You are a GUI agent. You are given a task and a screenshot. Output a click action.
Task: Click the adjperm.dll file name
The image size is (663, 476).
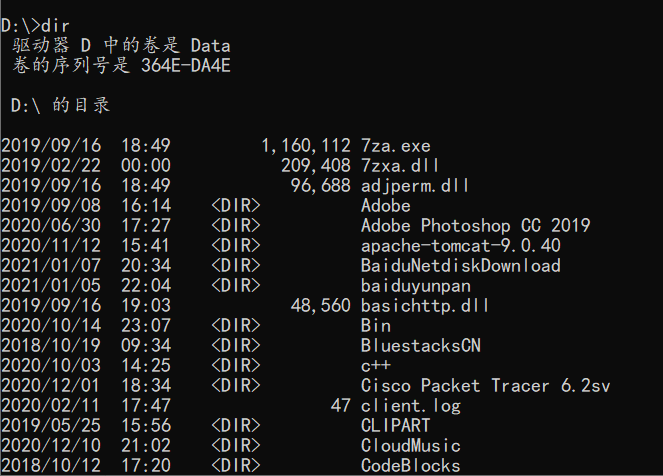pyautogui.click(x=415, y=185)
